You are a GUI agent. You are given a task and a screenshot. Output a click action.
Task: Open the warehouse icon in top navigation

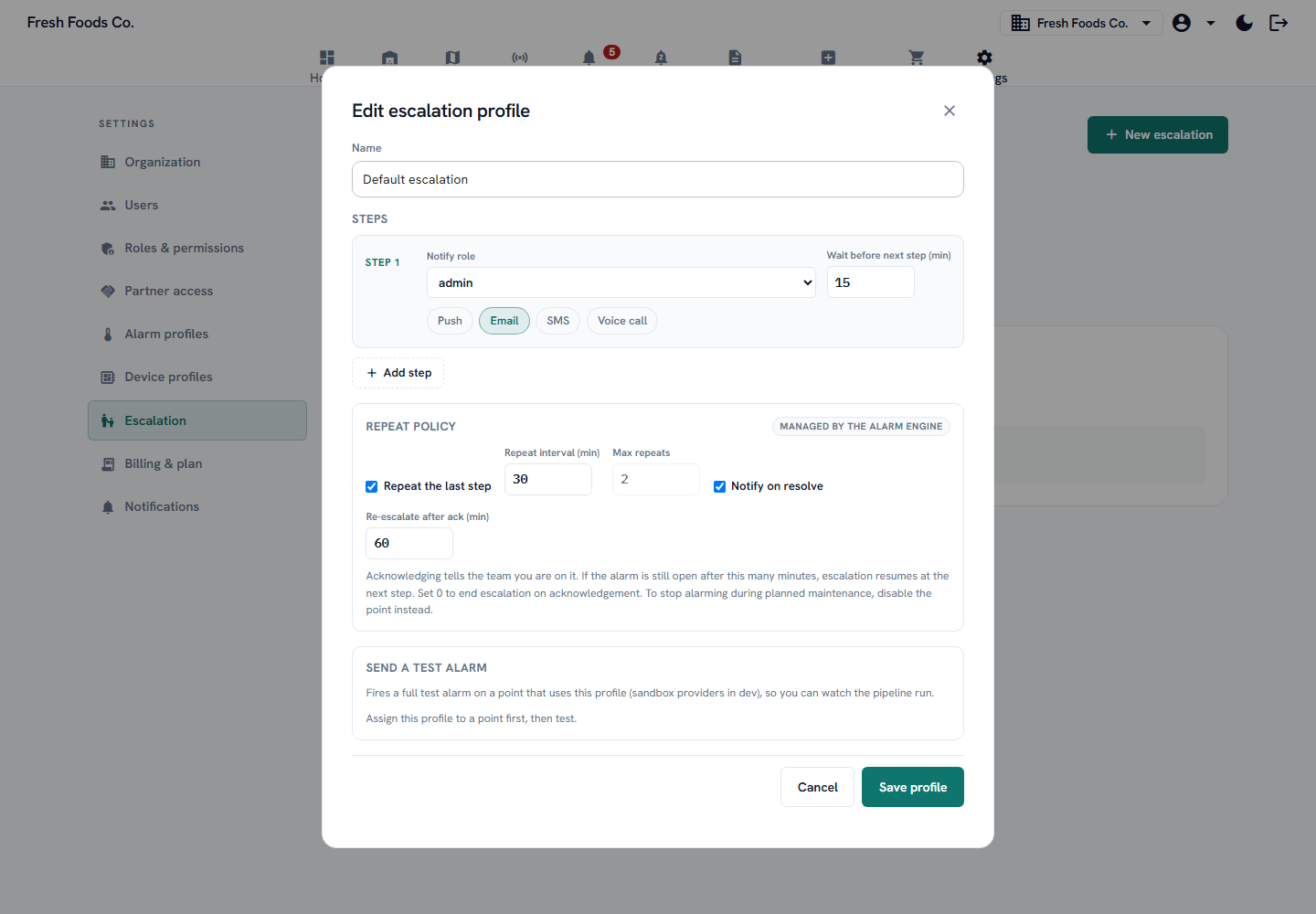click(389, 58)
